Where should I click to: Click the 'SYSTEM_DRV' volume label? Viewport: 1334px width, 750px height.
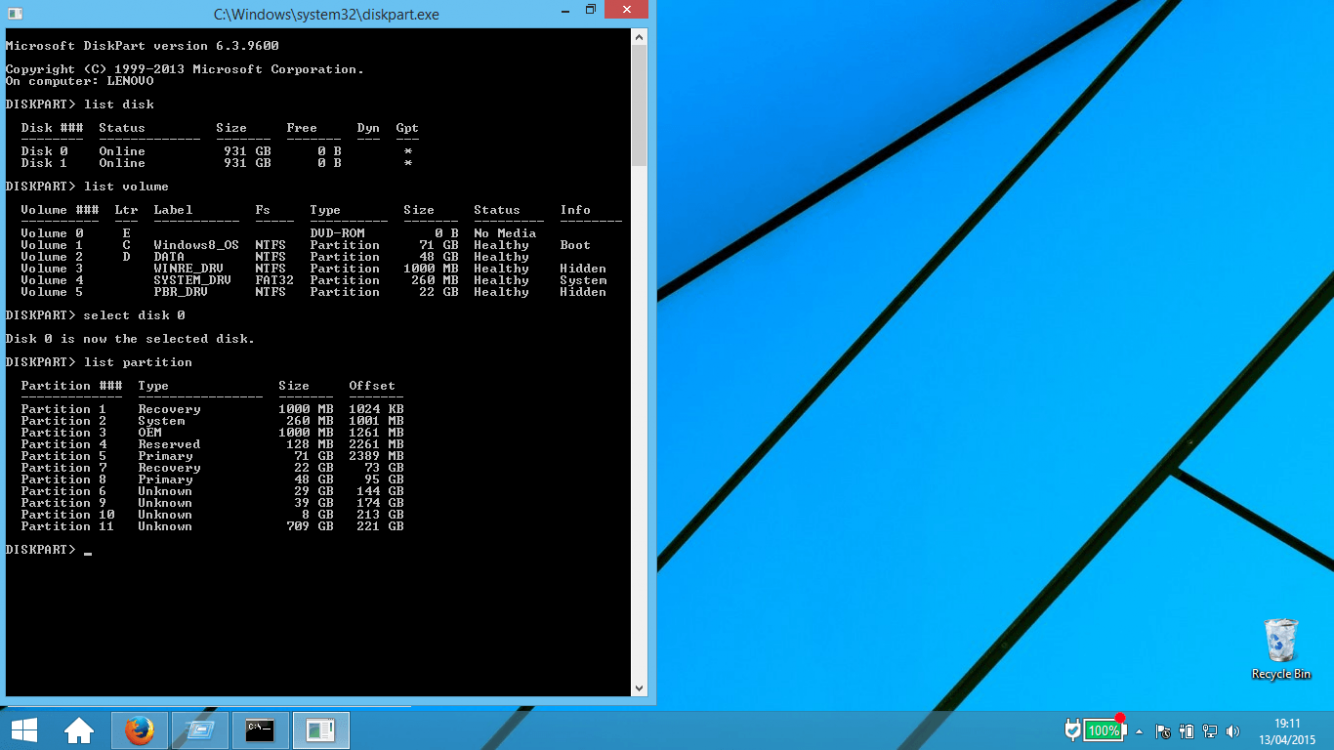[192, 280]
